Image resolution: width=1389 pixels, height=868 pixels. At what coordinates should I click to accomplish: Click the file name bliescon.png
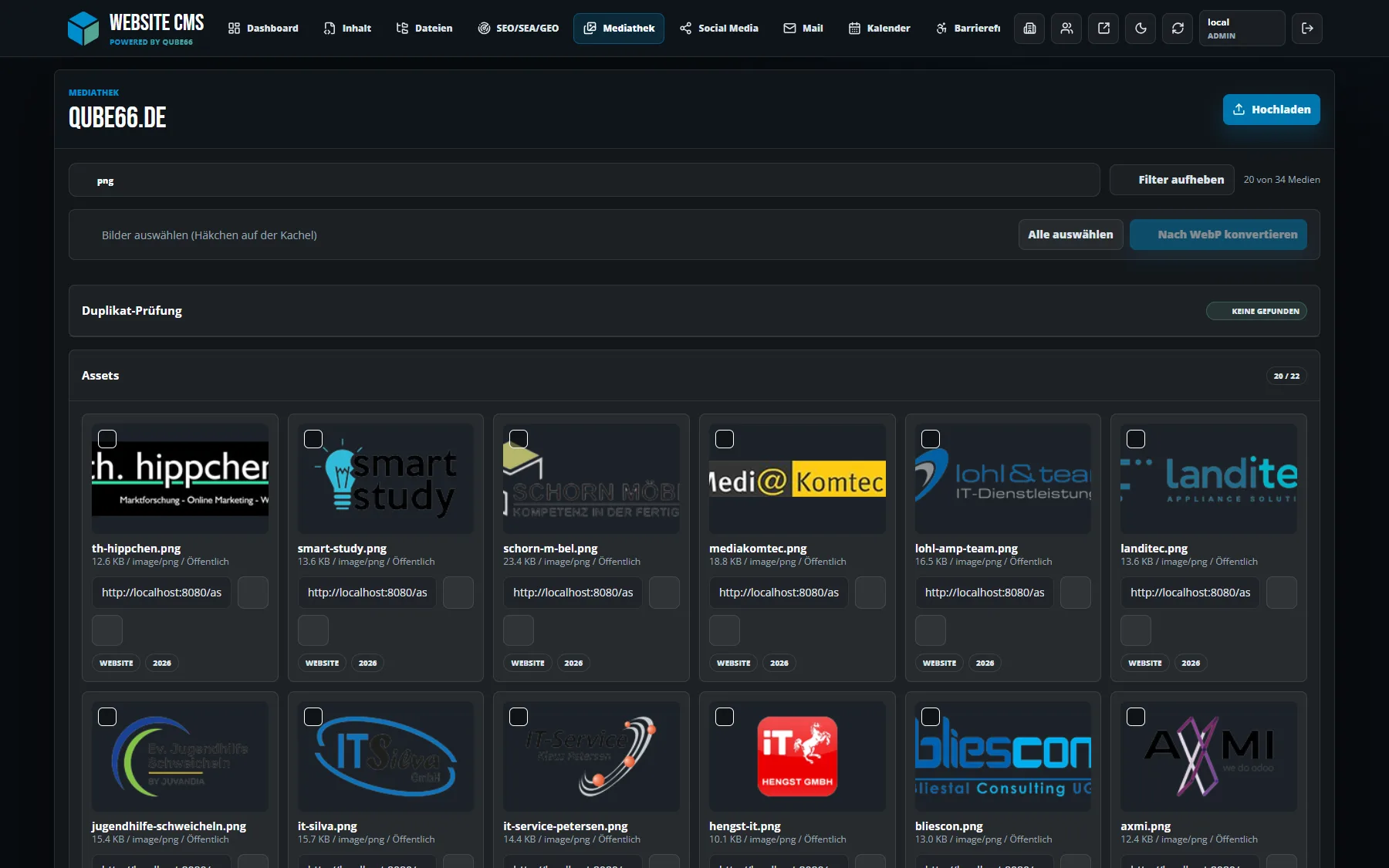pos(949,826)
